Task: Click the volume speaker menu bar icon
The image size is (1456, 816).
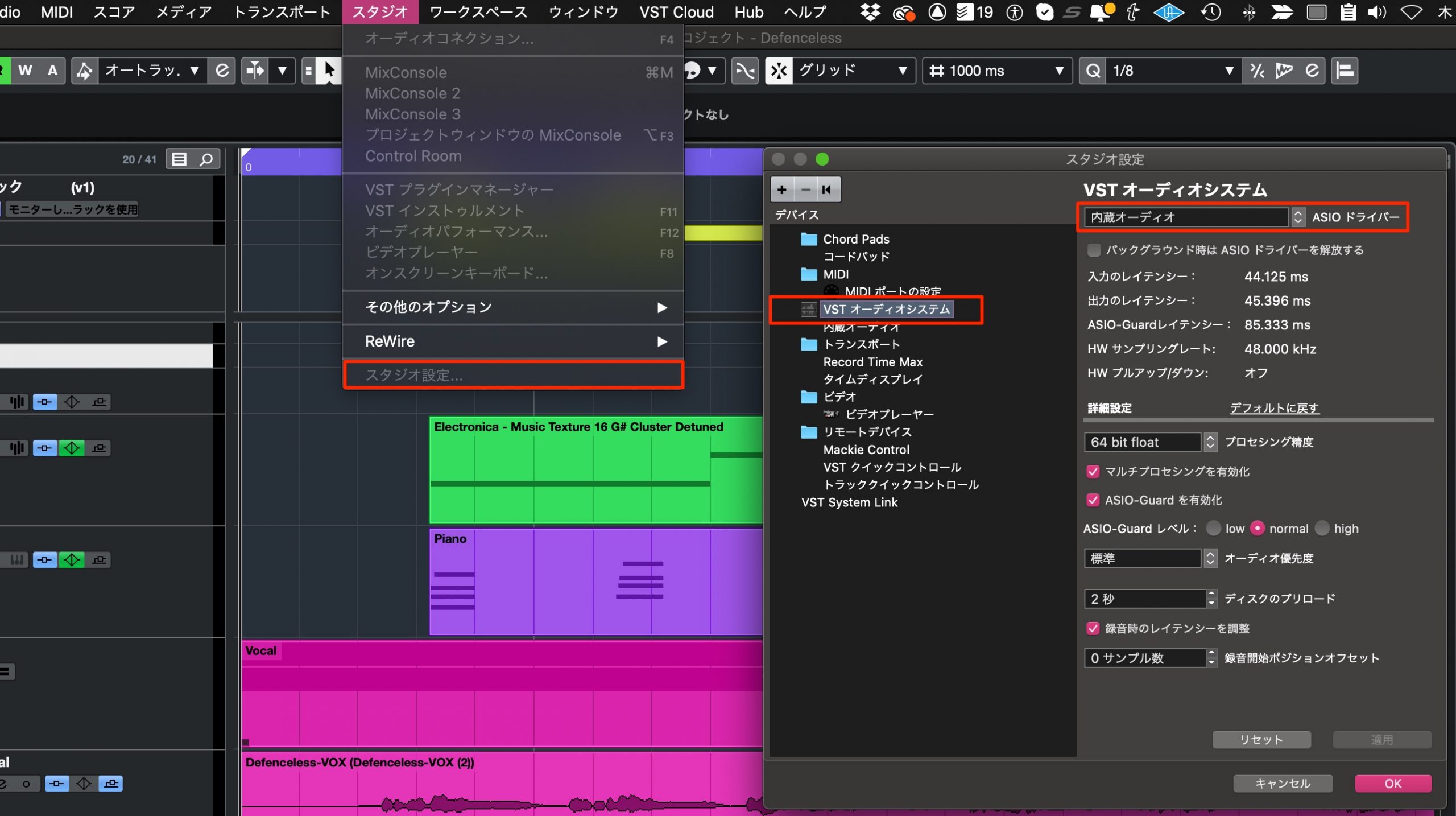Action: click(1377, 12)
